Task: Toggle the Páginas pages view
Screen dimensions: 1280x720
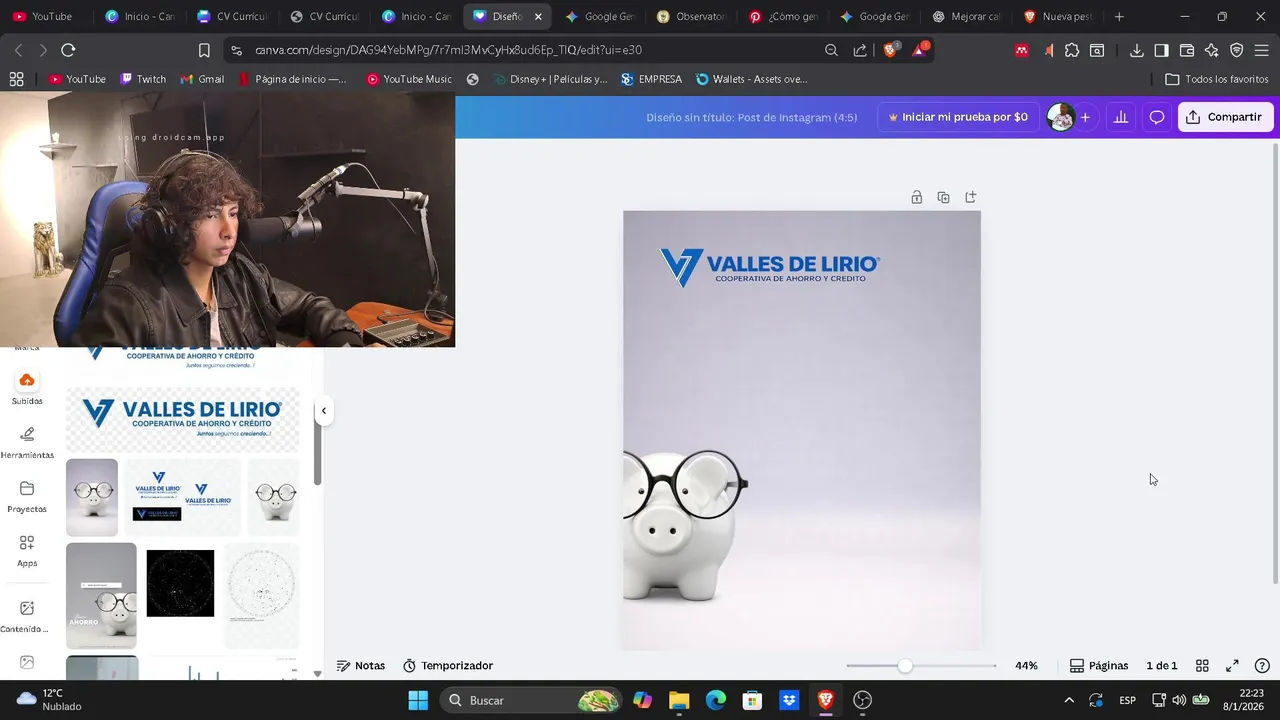Action: click(x=1099, y=666)
